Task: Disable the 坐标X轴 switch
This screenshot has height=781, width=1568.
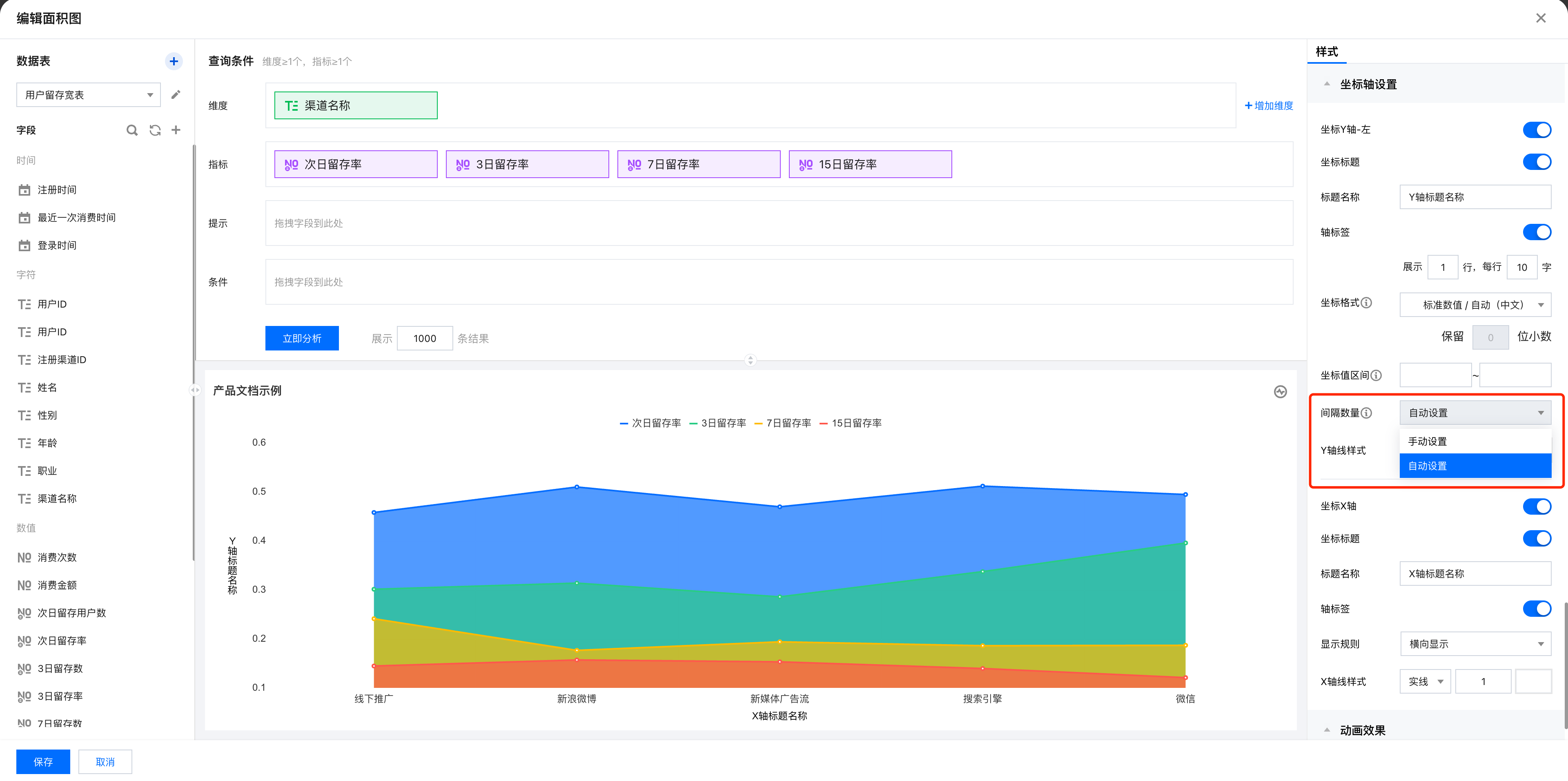Action: (1536, 506)
